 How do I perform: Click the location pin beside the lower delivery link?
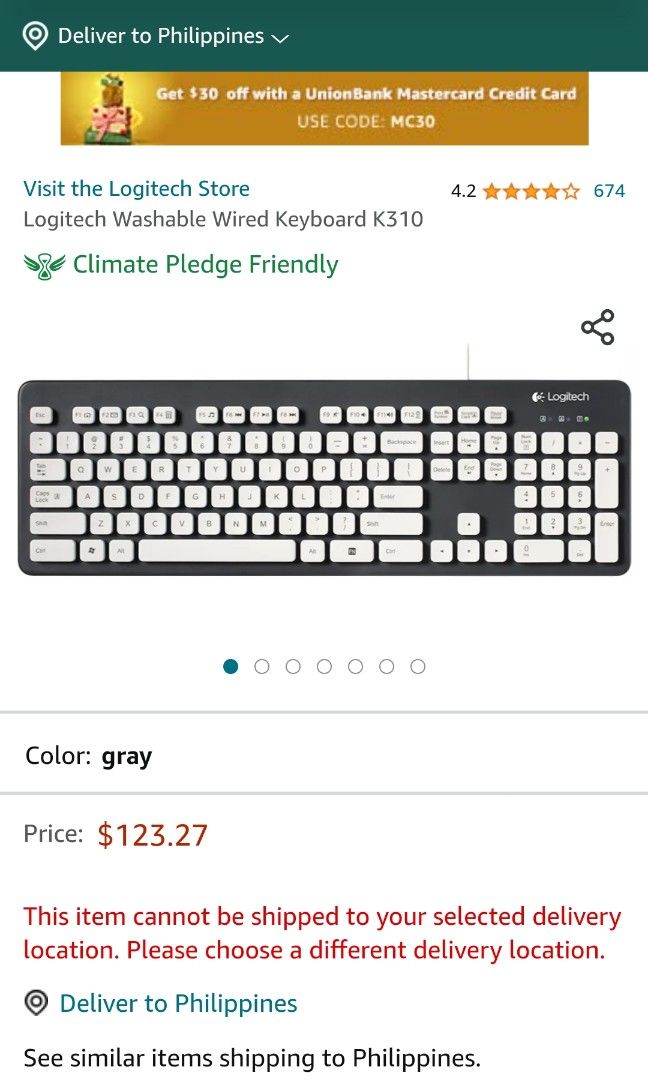[36, 1003]
